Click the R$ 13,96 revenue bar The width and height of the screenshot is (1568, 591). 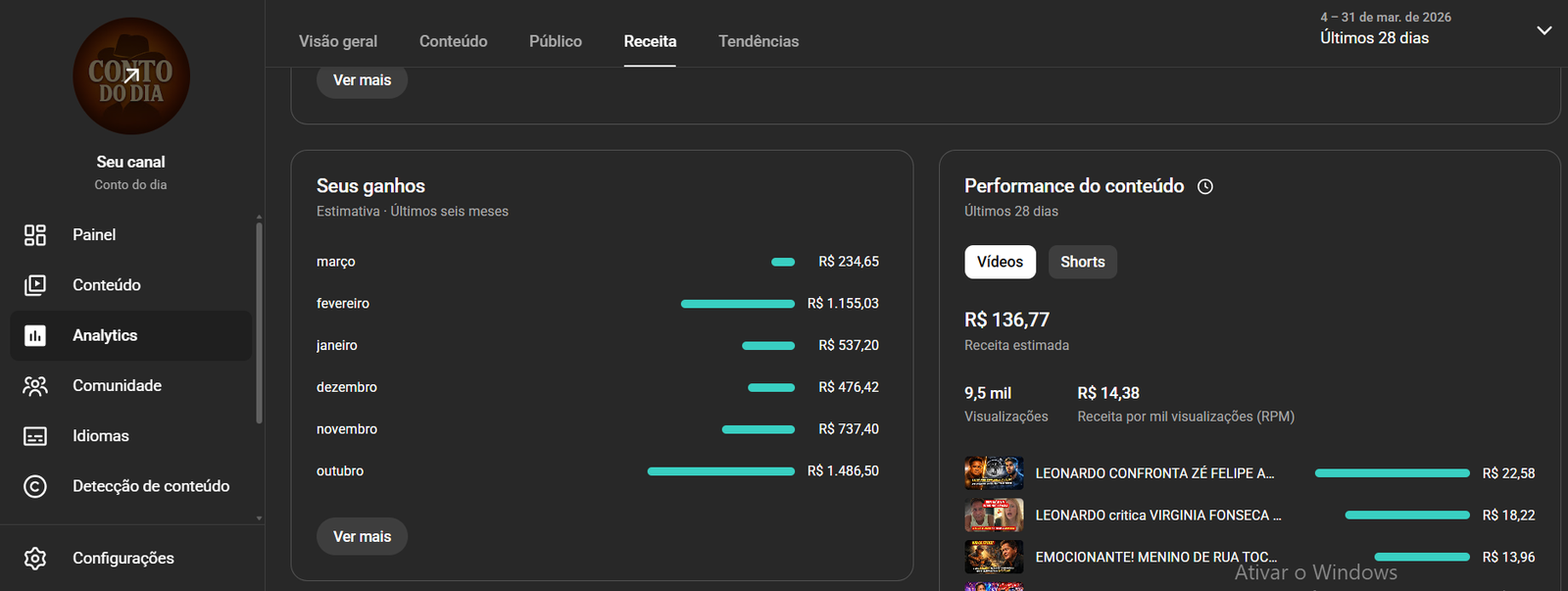click(1422, 557)
